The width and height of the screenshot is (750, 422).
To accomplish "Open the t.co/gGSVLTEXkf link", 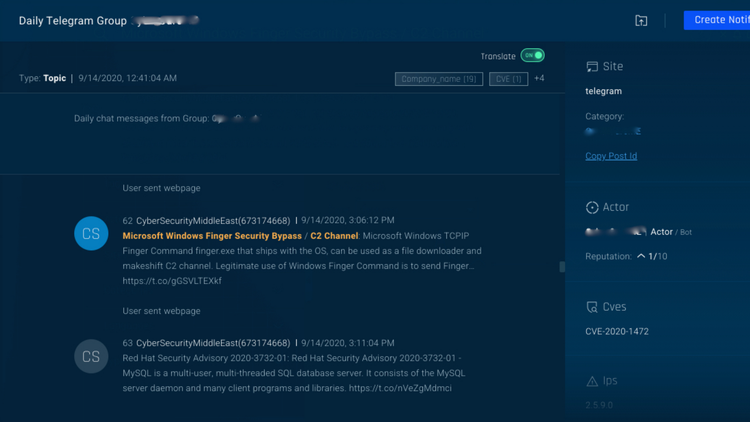I will click(172, 281).
